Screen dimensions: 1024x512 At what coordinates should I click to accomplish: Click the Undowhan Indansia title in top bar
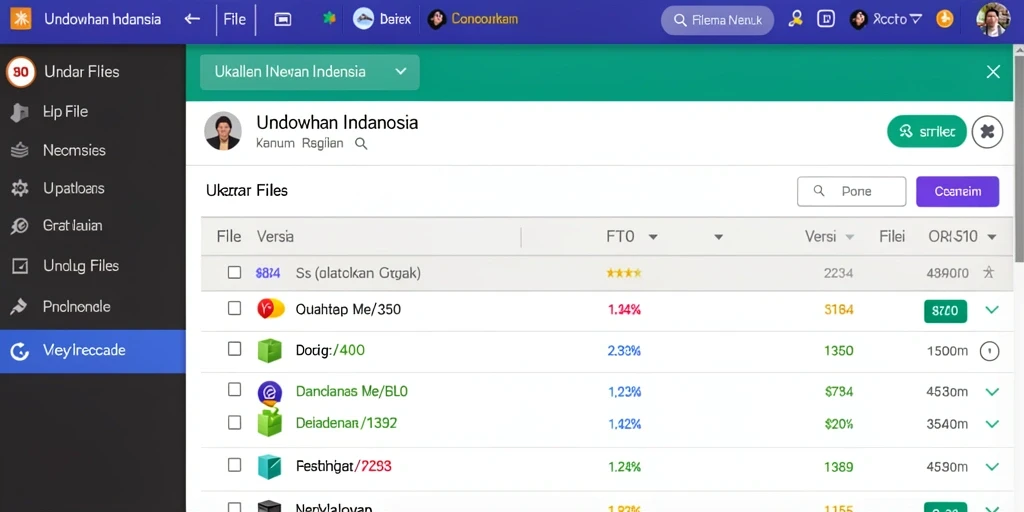pos(103,19)
